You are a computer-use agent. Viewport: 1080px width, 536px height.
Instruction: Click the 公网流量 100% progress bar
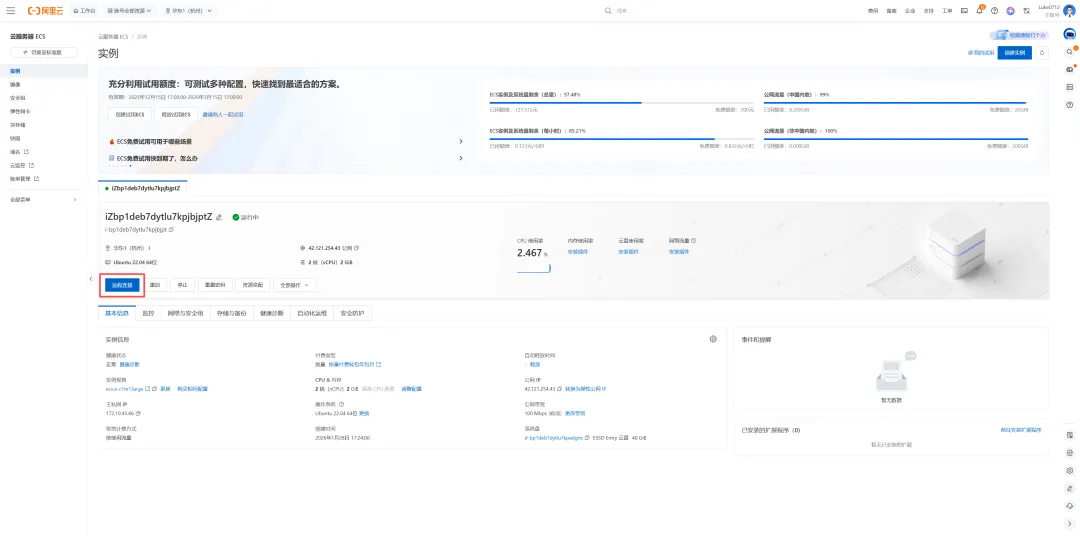(x=895, y=139)
